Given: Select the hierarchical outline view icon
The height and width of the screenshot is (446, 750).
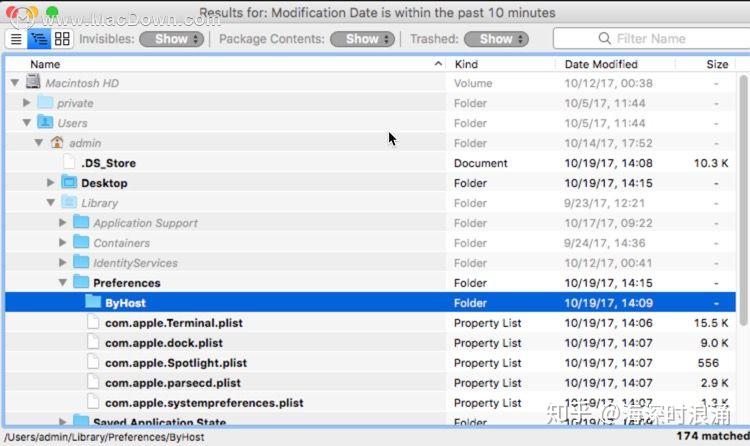Looking at the screenshot, I should (x=39, y=39).
